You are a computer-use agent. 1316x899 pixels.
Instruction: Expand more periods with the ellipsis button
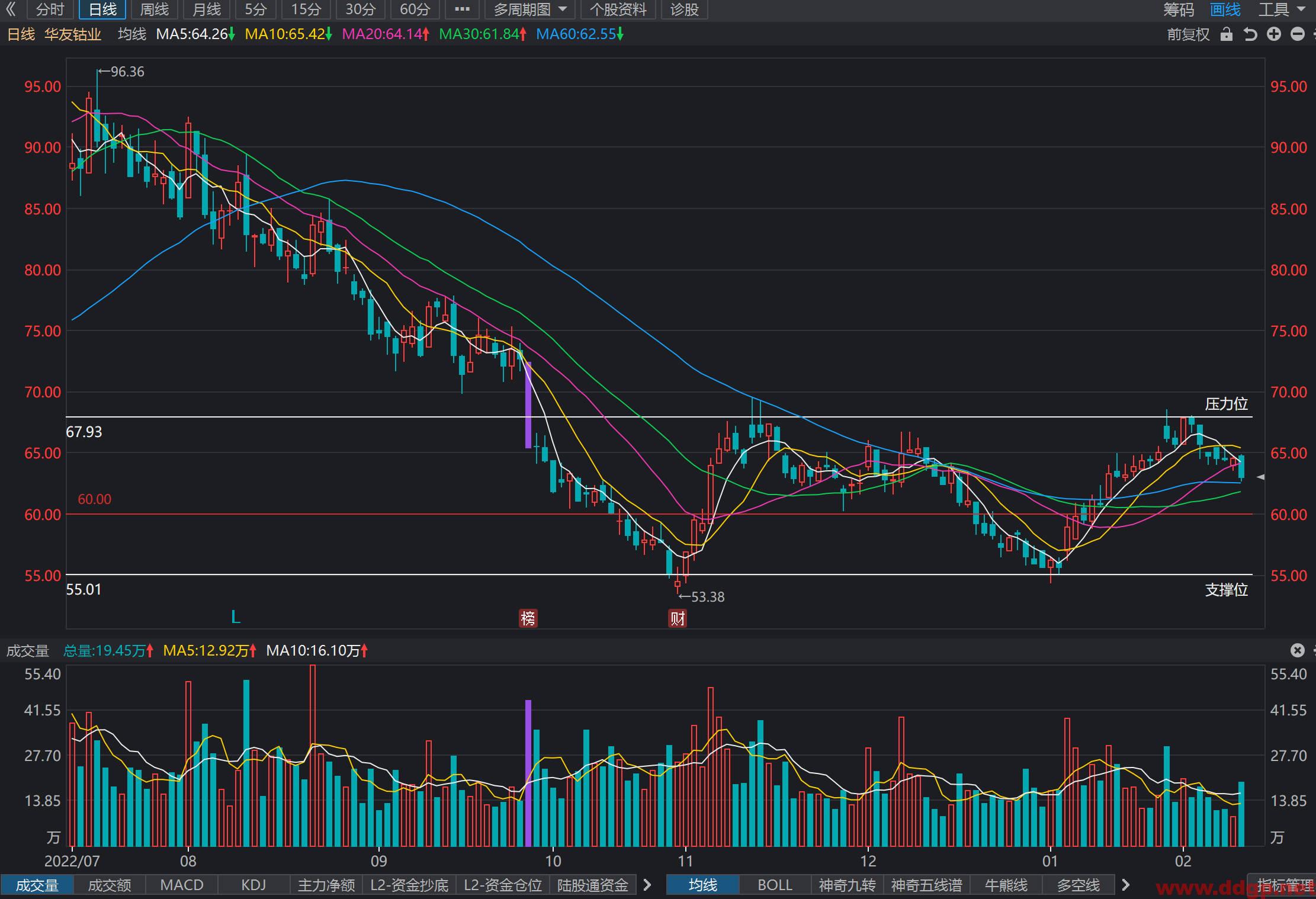[462, 9]
